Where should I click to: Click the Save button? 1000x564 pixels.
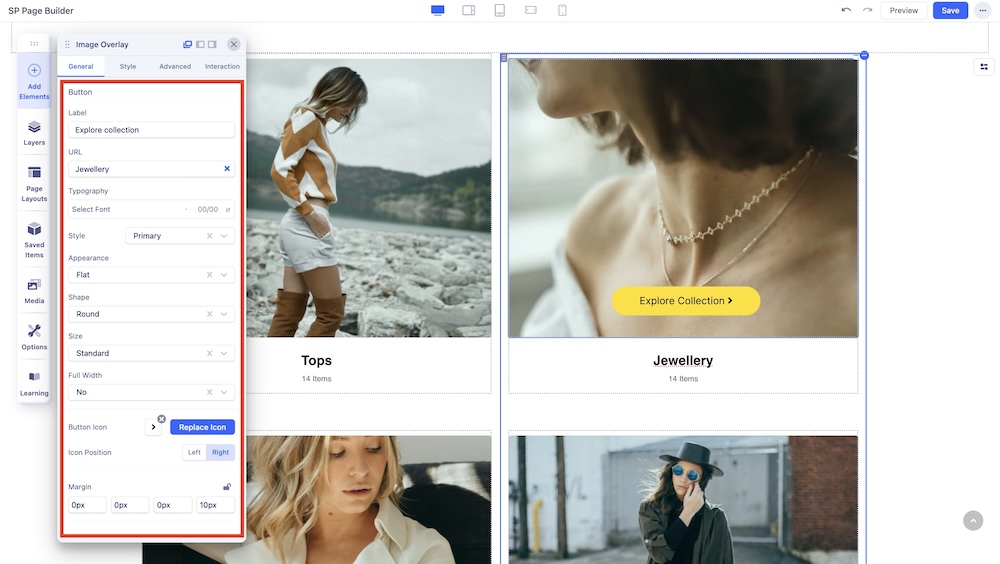(x=950, y=10)
